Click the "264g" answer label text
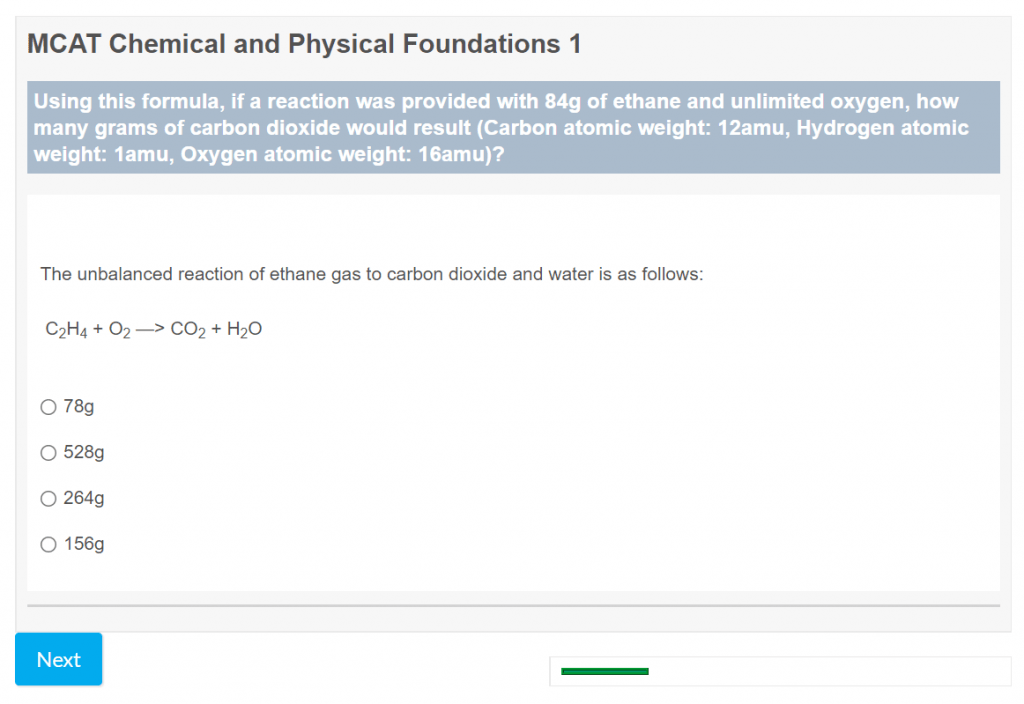1024x704 pixels. 84,498
